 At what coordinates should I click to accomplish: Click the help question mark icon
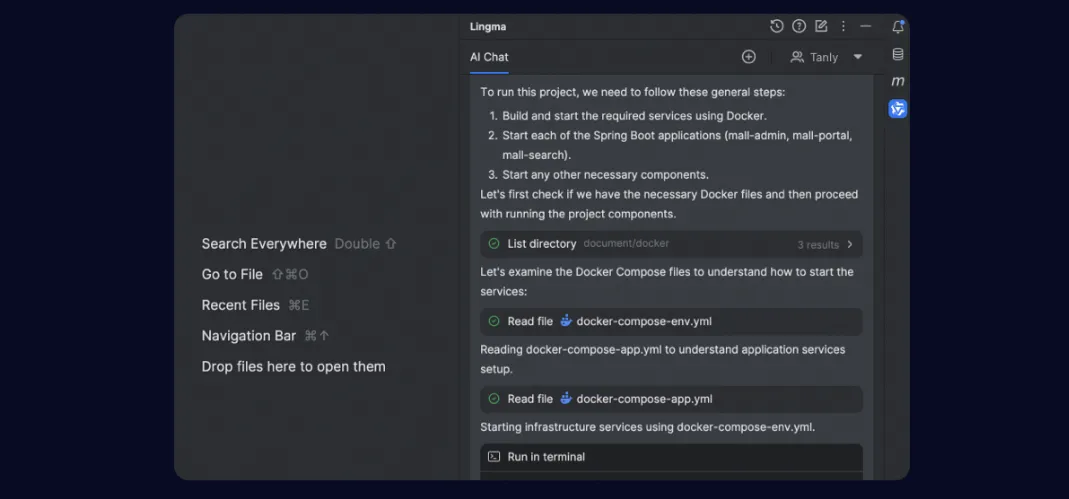click(799, 26)
